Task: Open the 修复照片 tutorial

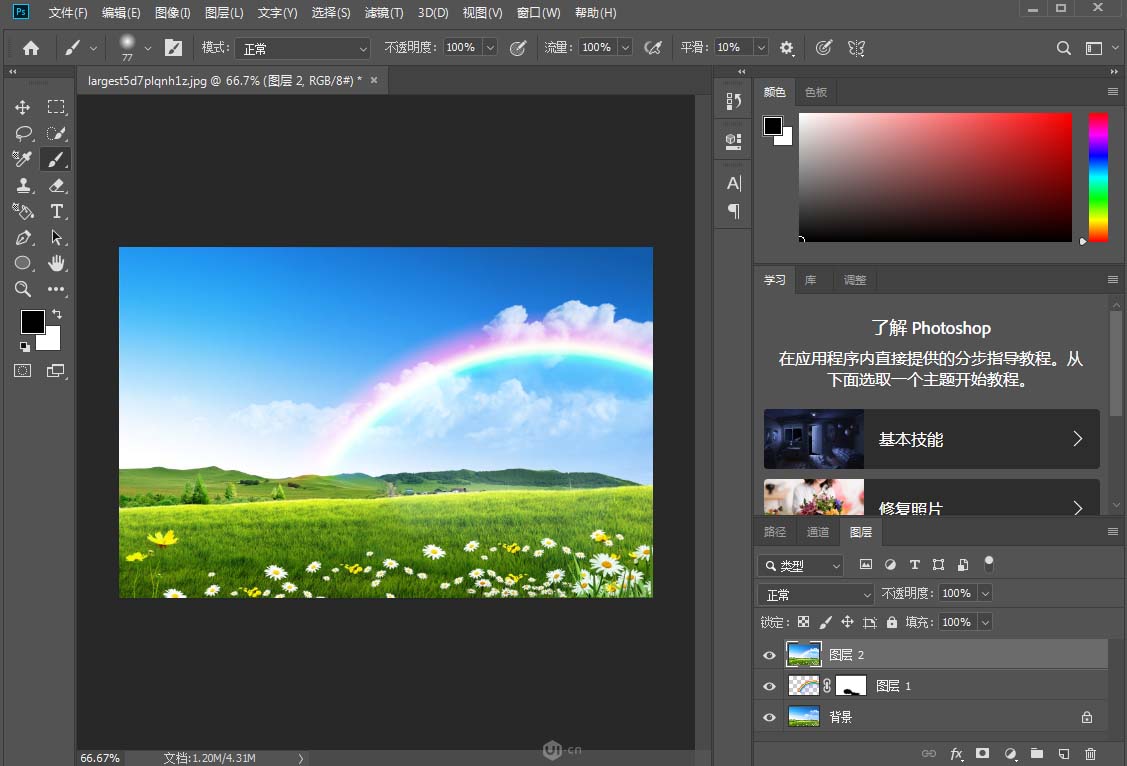Action: (x=932, y=497)
